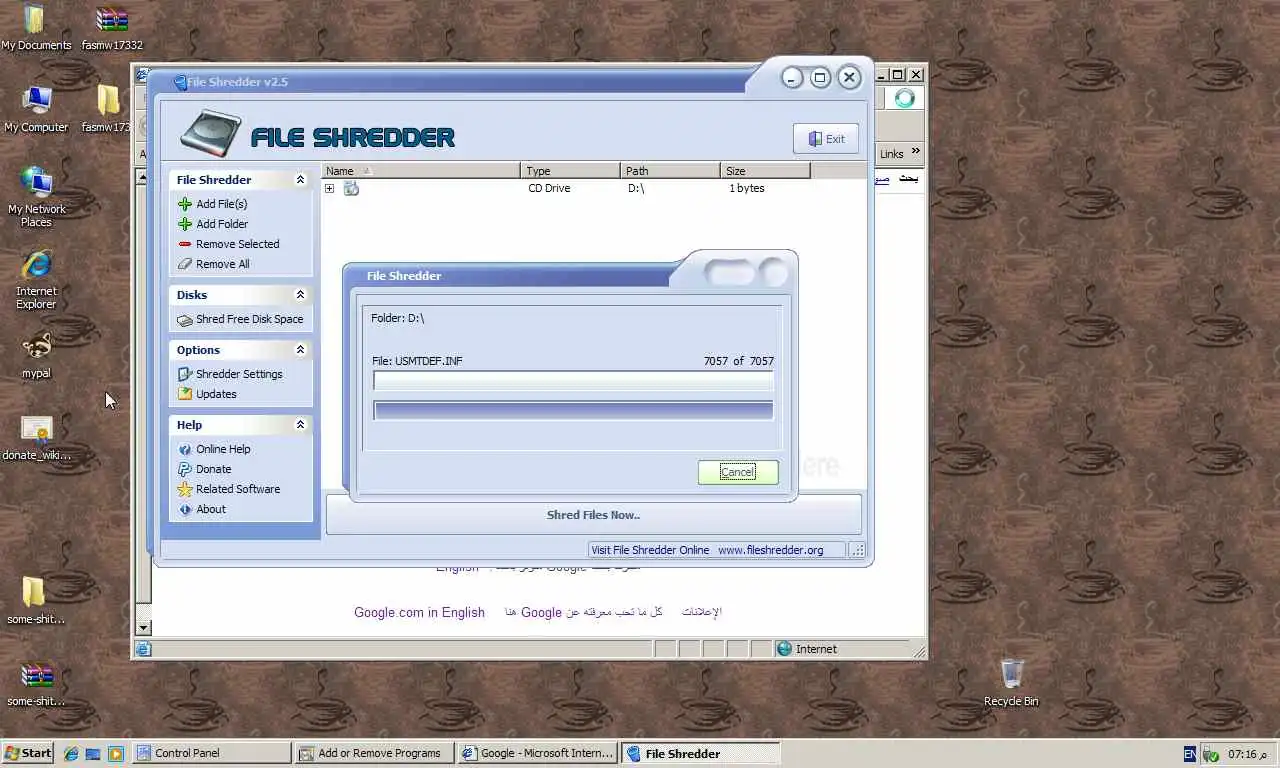Viewport: 1280px width, 768px height.
Task: Click the Internet Explorer quick launch icon
Action: pyautogui.click(x=71, y=753)
